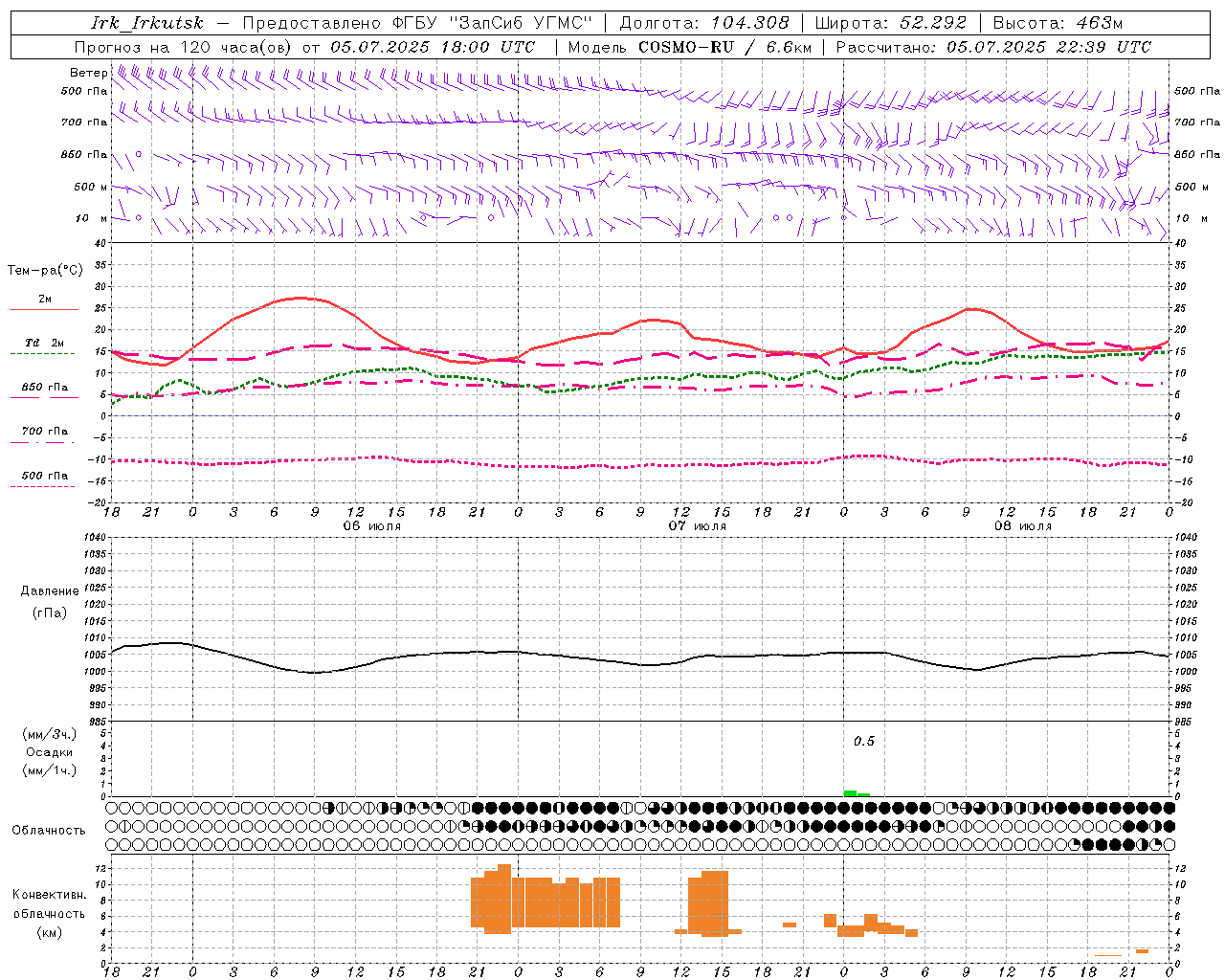Click the 'Осадки' precipitation label
The image size is (1225, 980).
pyautogui.click(x=50, y=752)
